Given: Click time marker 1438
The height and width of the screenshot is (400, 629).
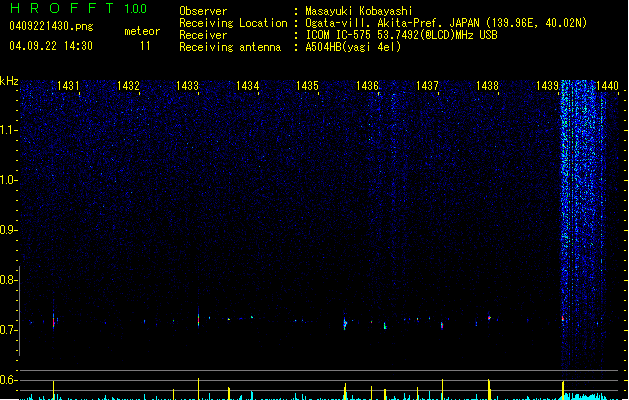Looking at the screenshot, I should 487,86.
